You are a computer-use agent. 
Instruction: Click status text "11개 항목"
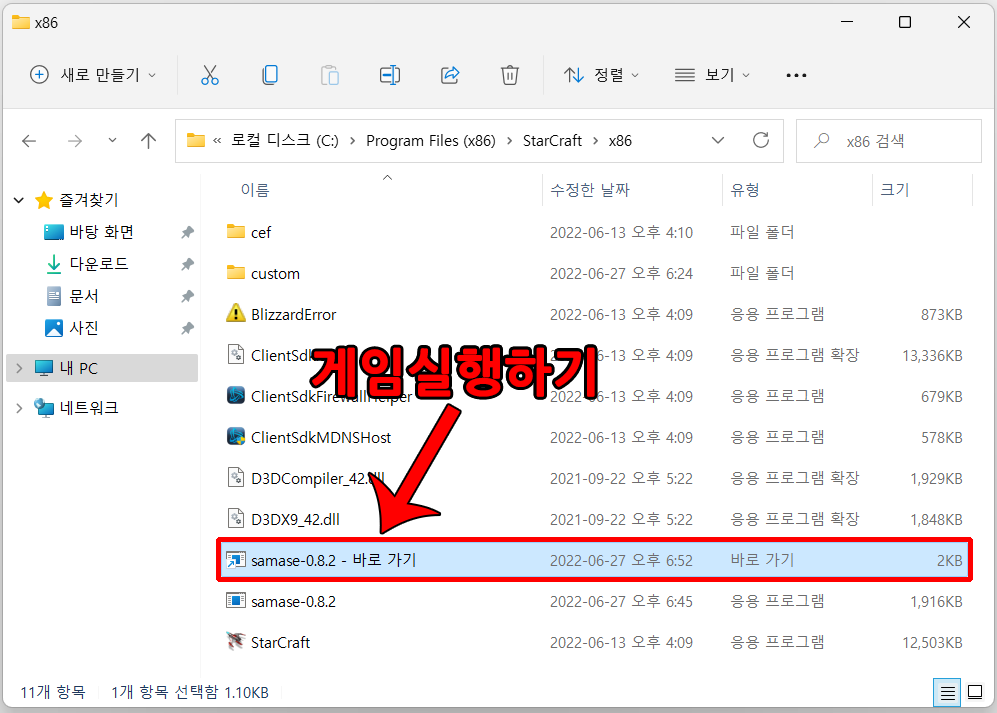point(53,692)
